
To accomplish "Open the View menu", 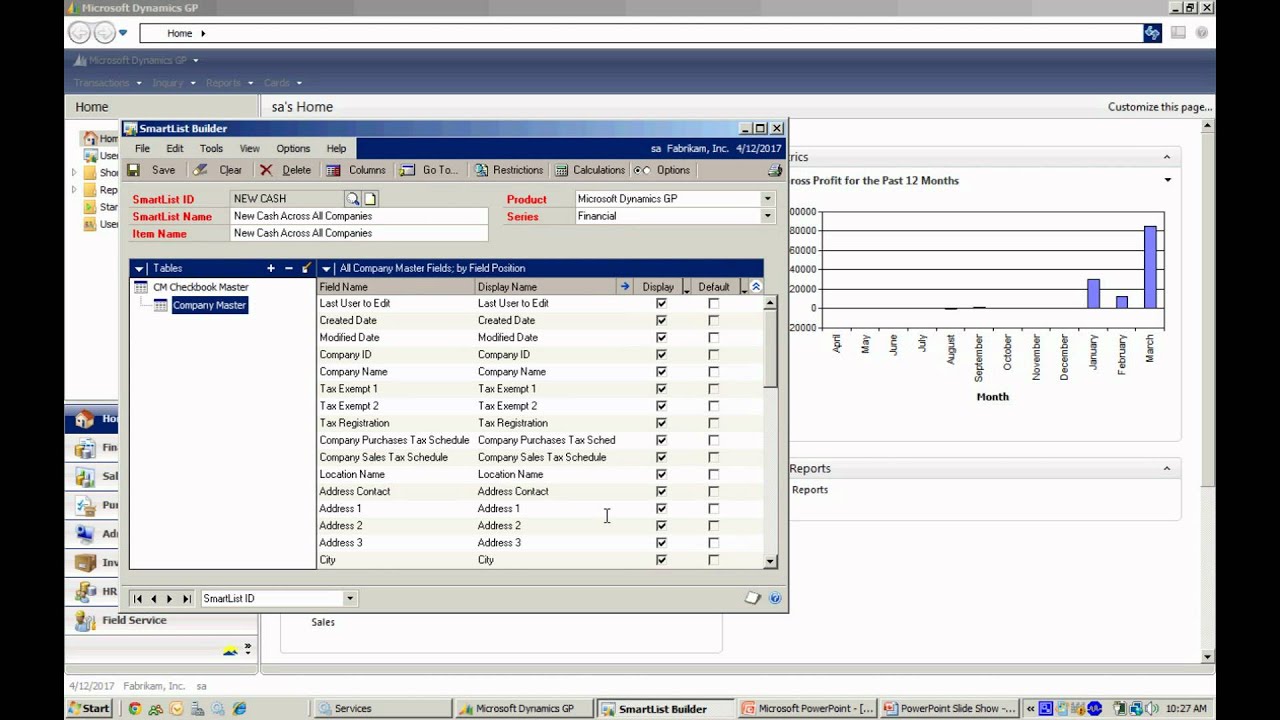I will pyautogui.click(x=249, y=148).
